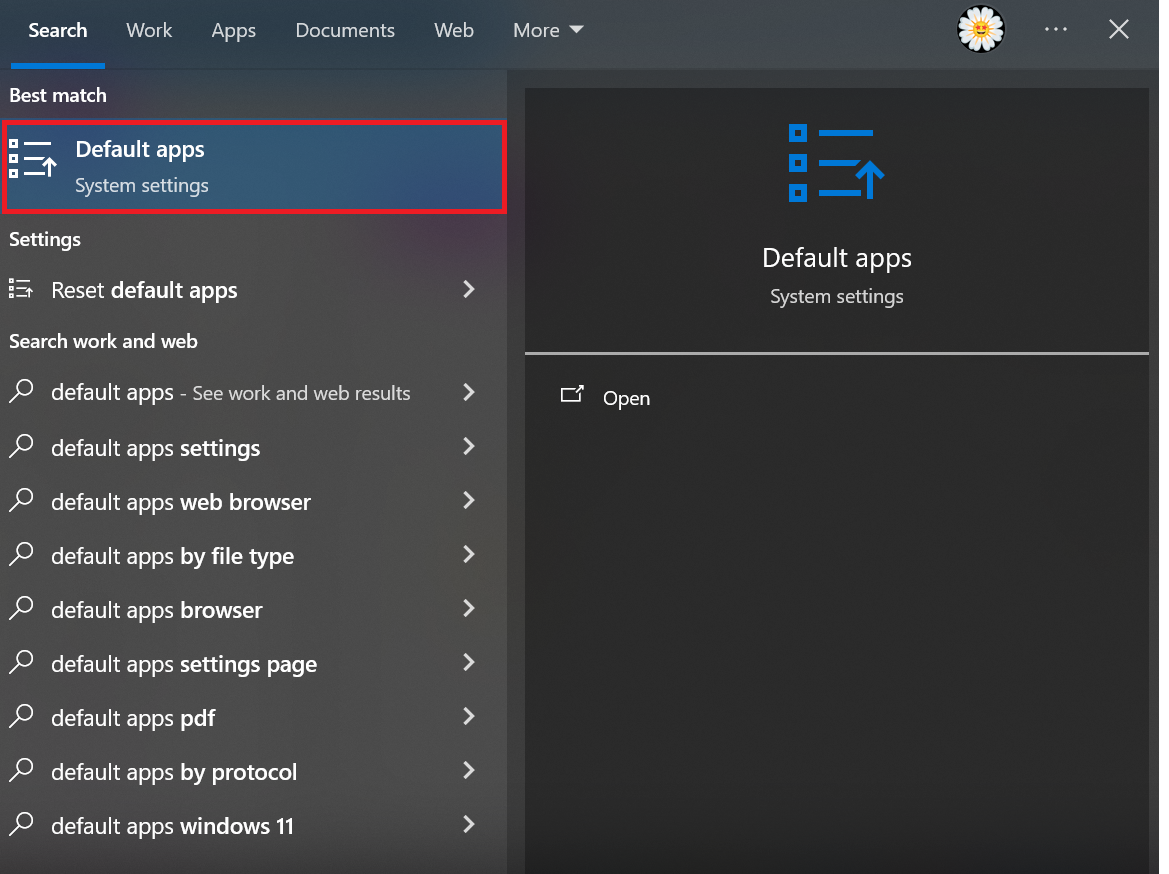Click magnifier icon next to 'default apps settings page'
The image size is (1169, 874).
point(21,662)
